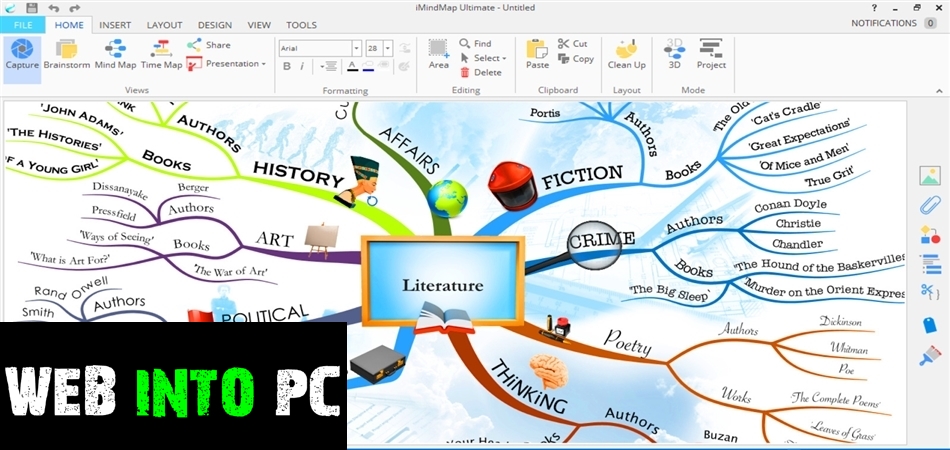Select the 'Great Expectations' child branch
Viewport: 950px width, 450px height.
(799, 136)
